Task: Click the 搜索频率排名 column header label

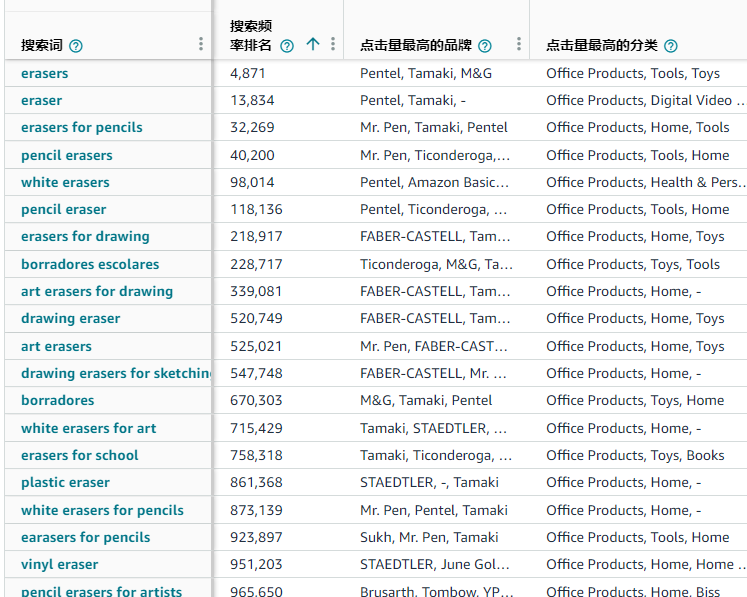Action: coord(251,36)
